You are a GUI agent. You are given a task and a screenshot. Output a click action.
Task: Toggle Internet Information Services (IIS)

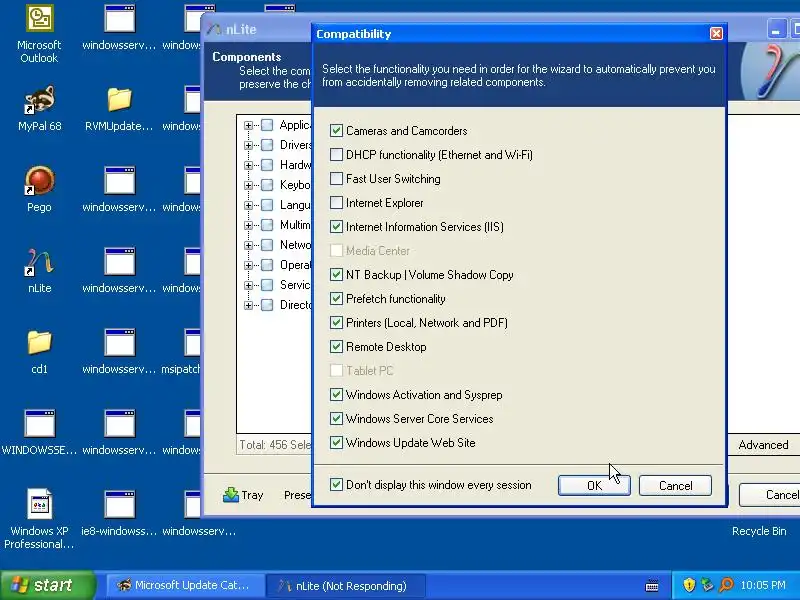click(x=336, y=227)
